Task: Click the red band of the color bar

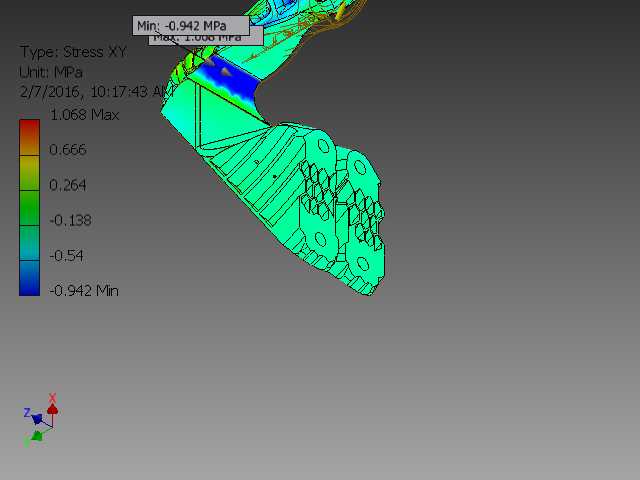Action: coord(29,137)
